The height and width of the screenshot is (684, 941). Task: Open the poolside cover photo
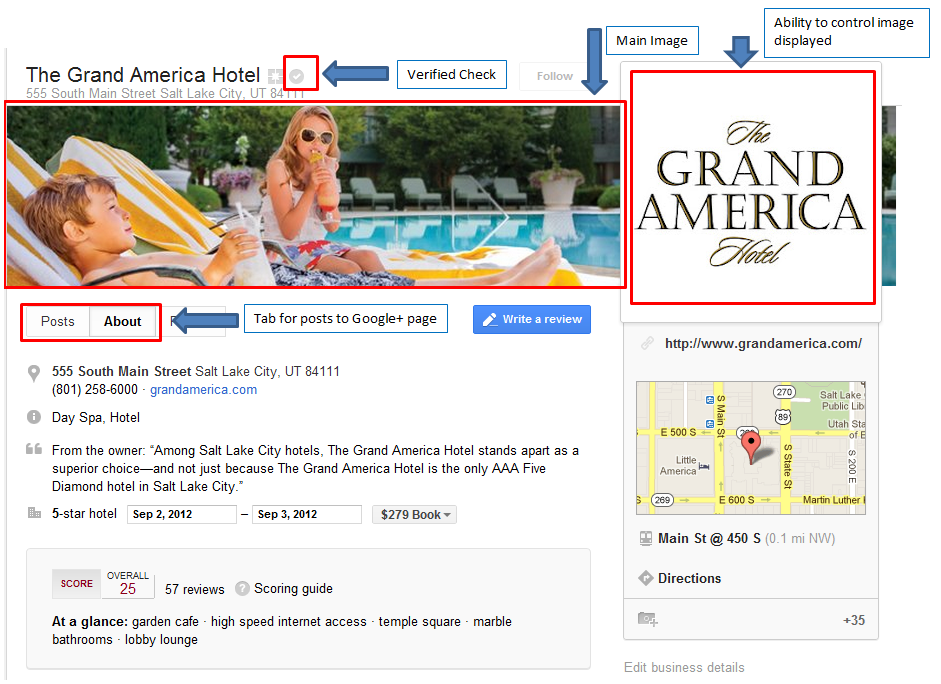tap(314, 196)
